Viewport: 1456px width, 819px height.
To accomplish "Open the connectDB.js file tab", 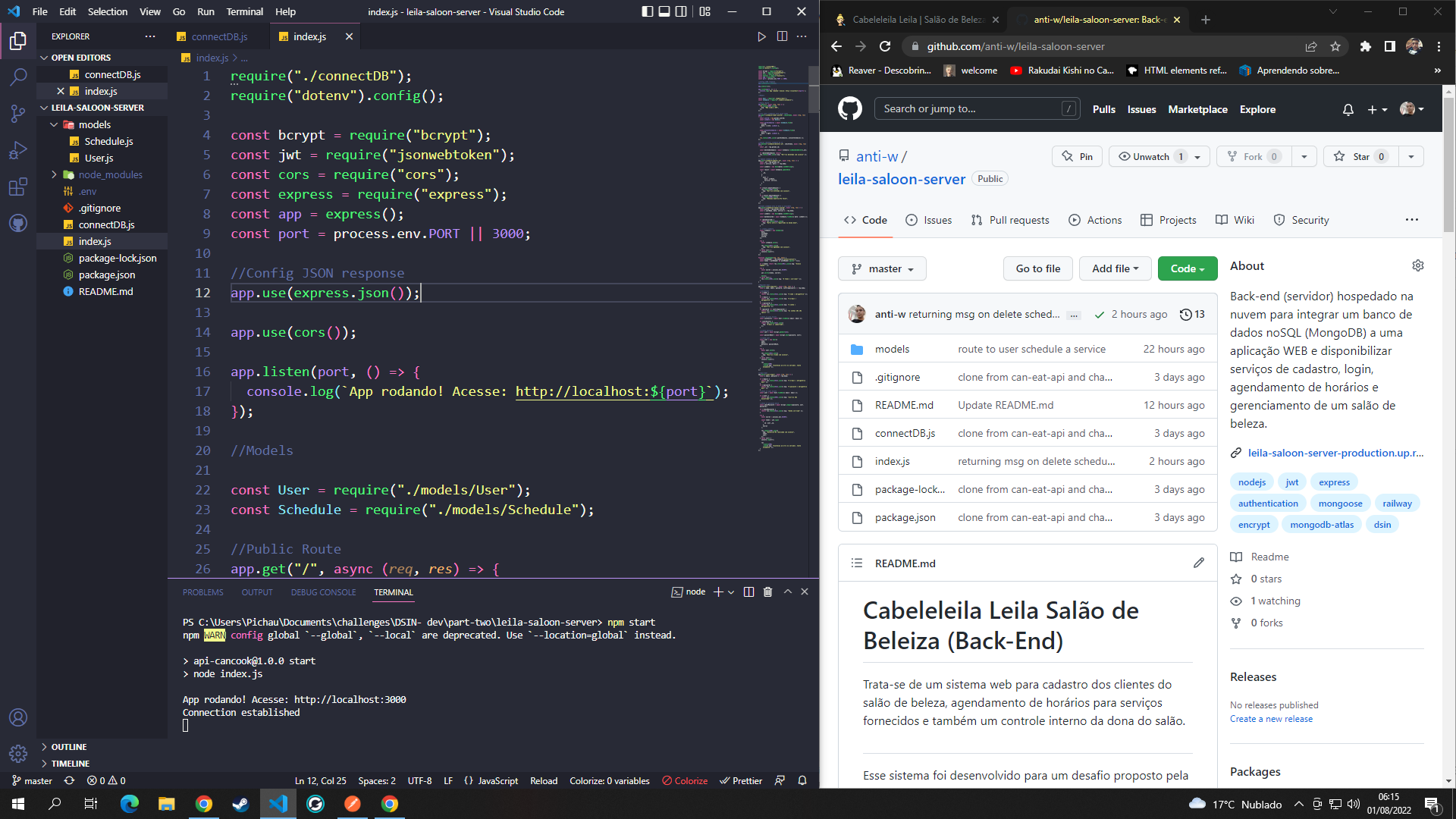I will pos(219,37).
